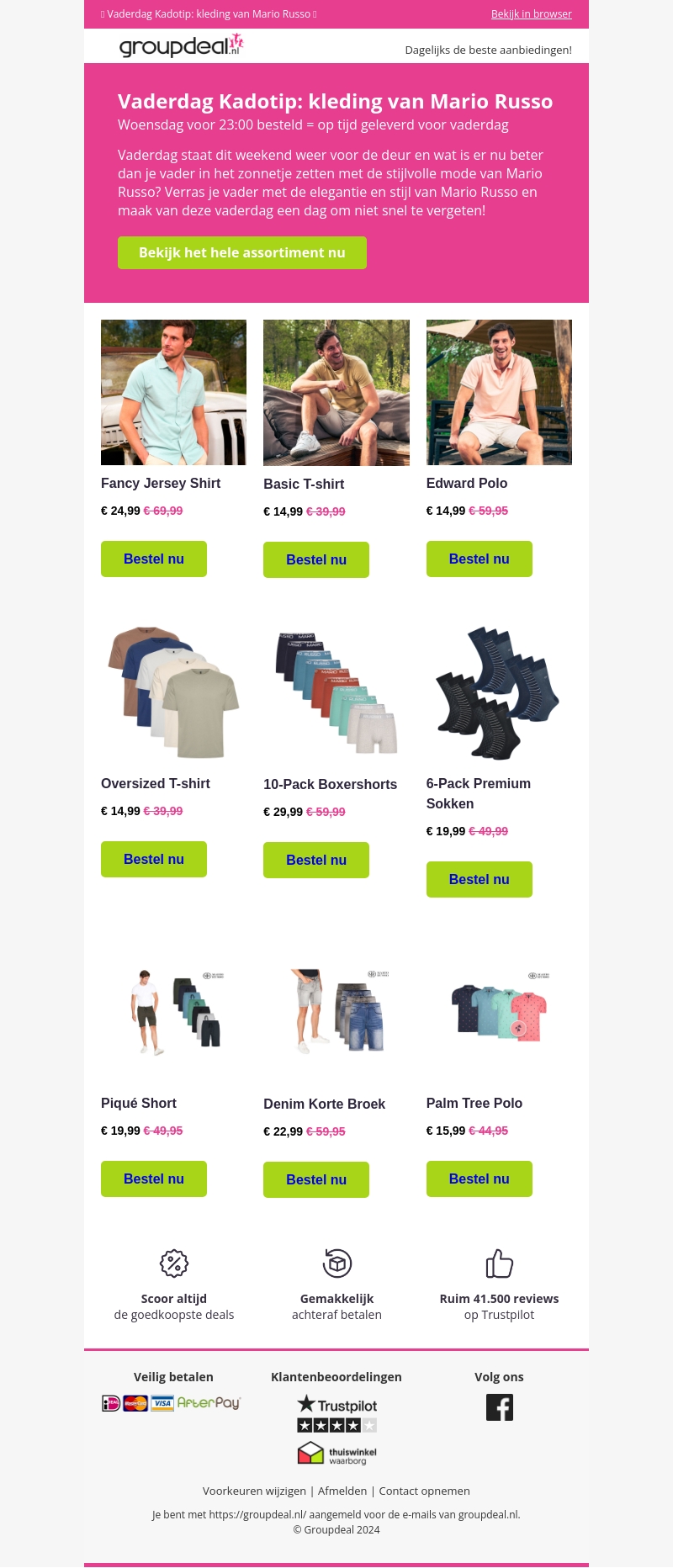Order the Fancy Jersey Shirt with Bestel nu
The width and height of the screenshot is (673, 1568).
coord(154,559)
